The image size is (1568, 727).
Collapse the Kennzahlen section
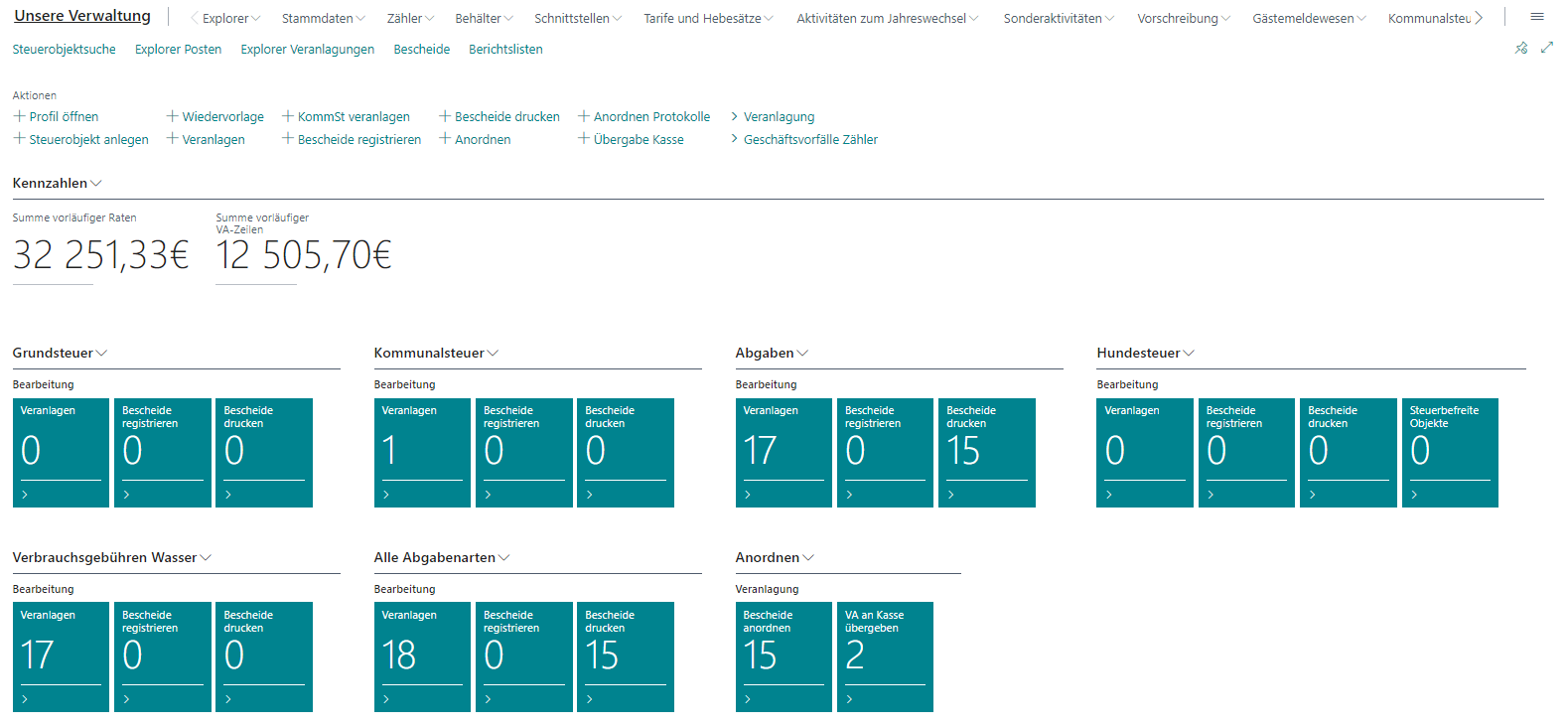[57, 183]
